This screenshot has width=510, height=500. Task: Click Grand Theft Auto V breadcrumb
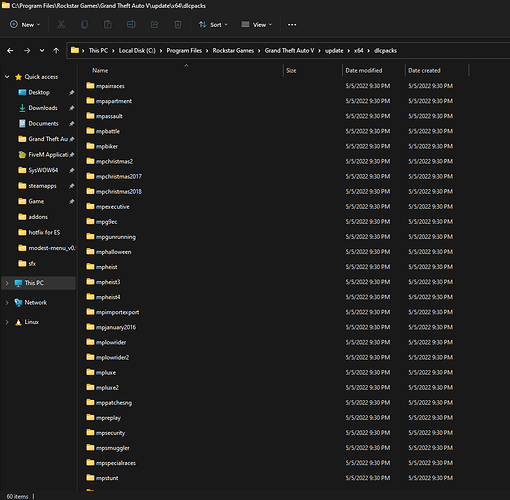[x=289, y=51]
